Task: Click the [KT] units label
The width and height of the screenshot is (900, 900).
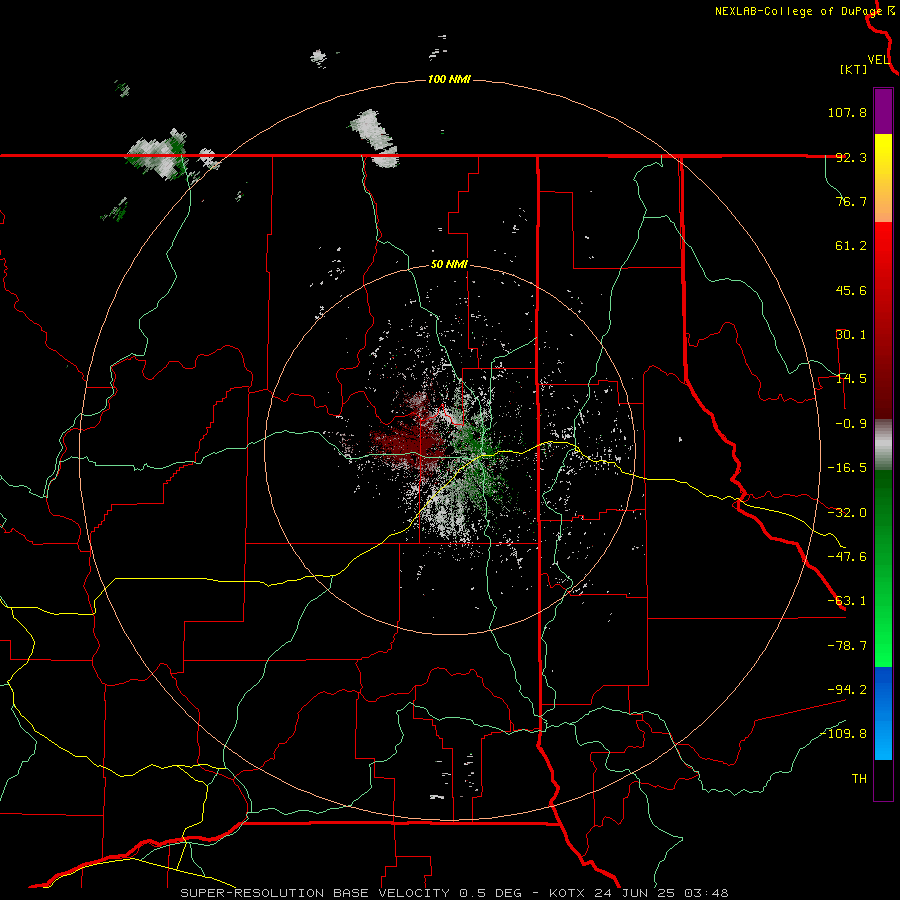Action: [854, 70]
